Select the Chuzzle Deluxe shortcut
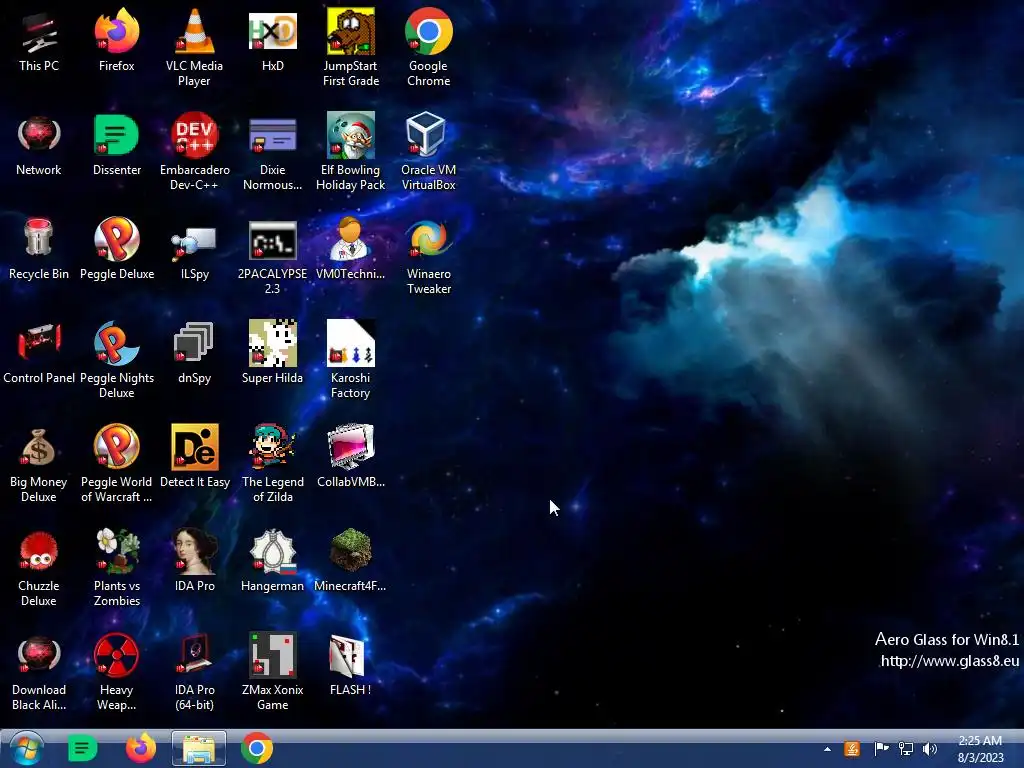Screen dimensions: 1024x768 pyautogui.click(x=39, y=568)
